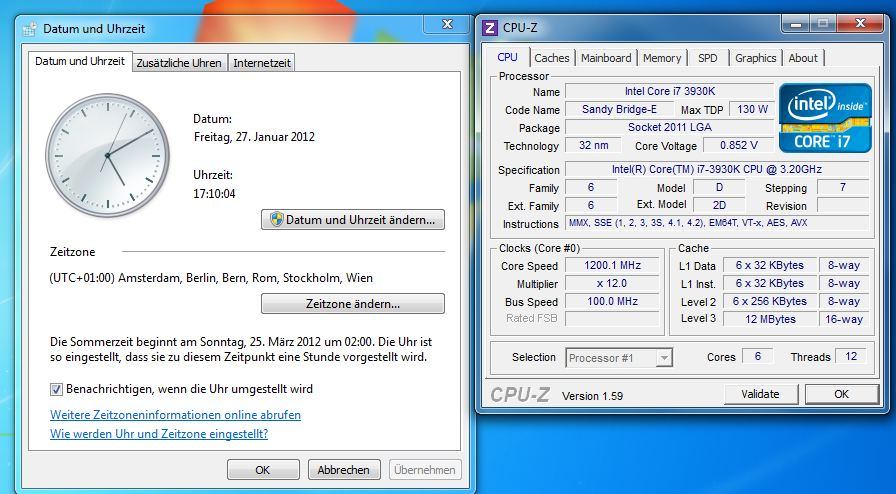Click OK button in CPU-Z window

841,394
